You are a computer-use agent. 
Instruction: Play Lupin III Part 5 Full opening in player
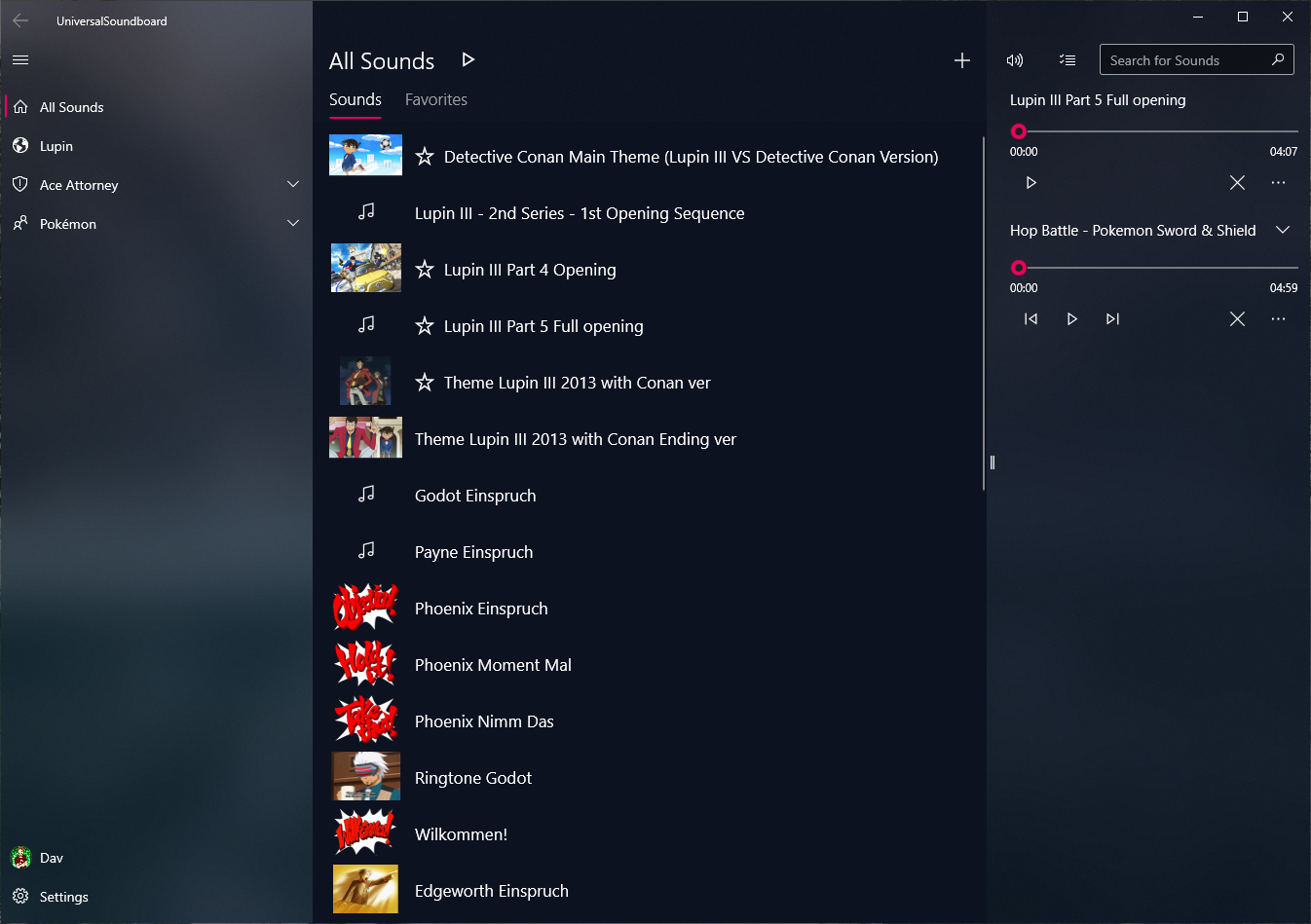click(1030, 183)
